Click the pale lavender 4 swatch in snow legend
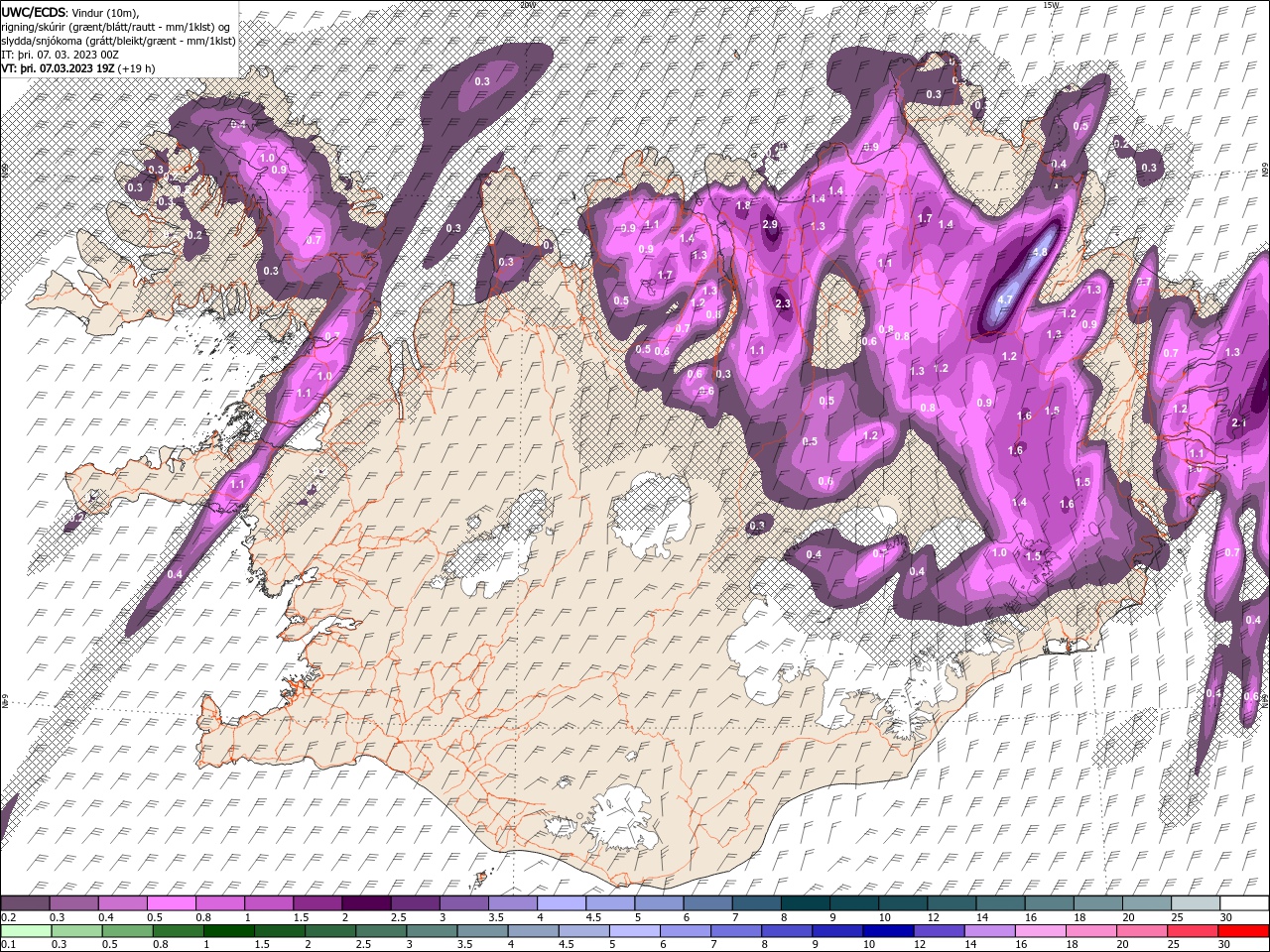 tap(562, 903)
